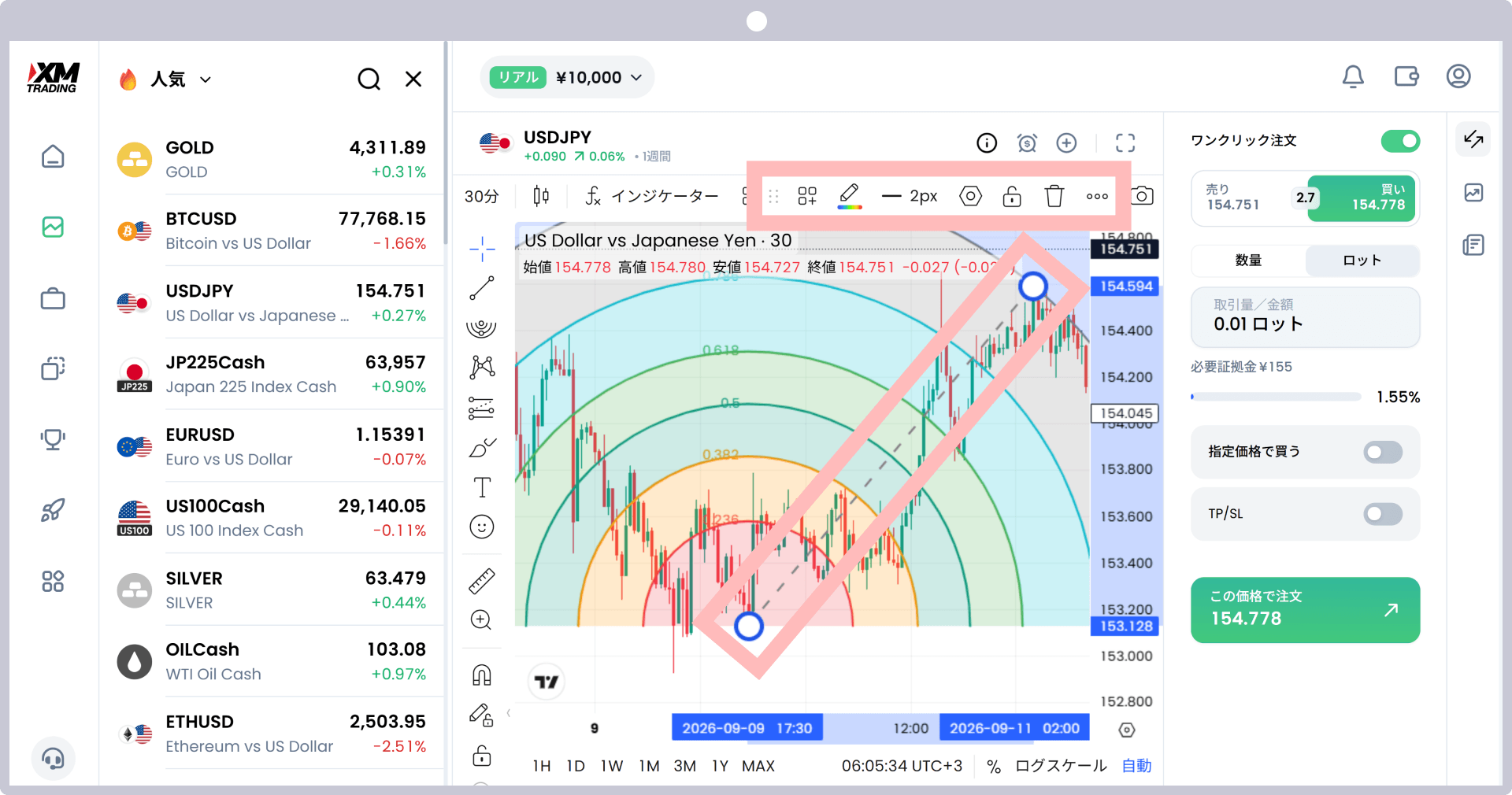Open the OILCash watchlist row
The height and width of the screenshot is (795, 1512).
point(272,661)
